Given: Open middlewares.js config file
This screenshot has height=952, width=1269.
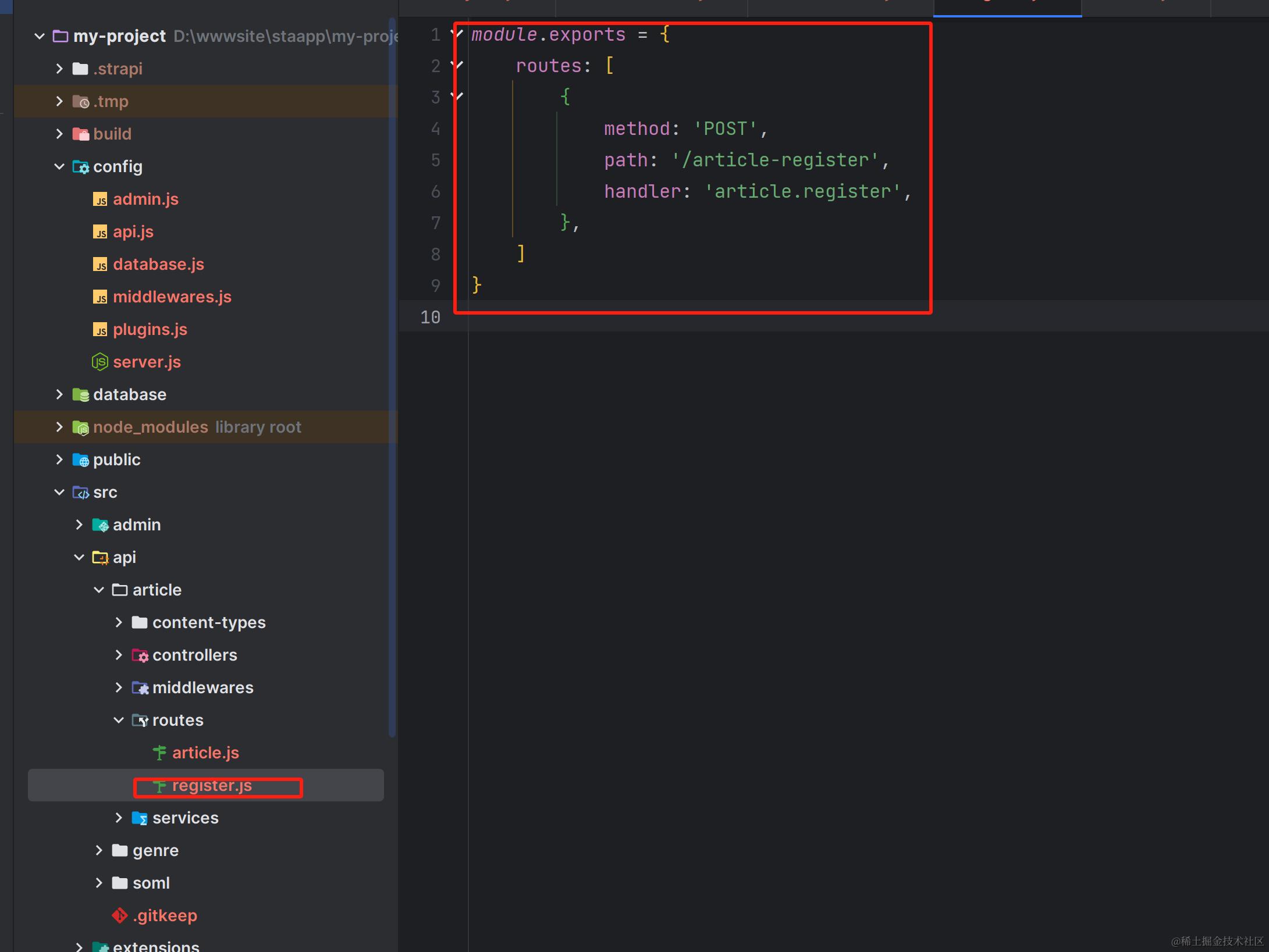Looking at the screenshot, I should (172, 297).
